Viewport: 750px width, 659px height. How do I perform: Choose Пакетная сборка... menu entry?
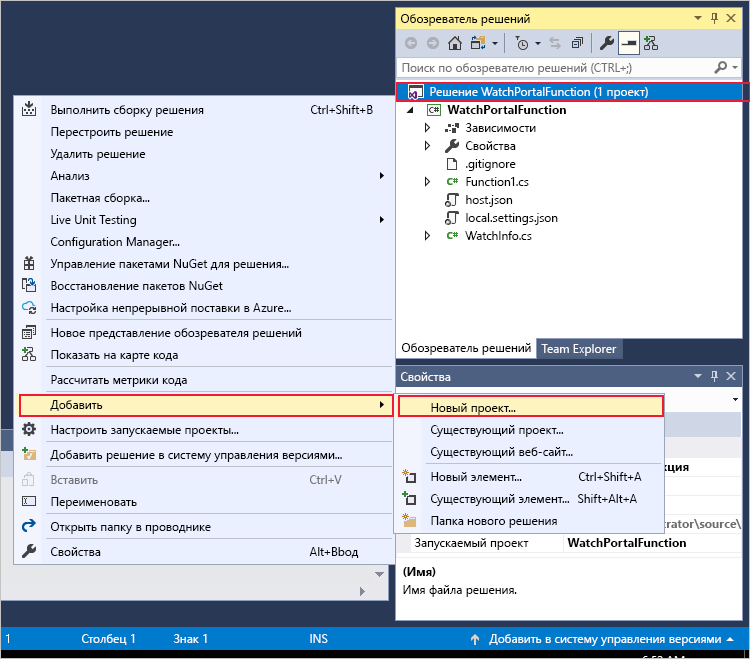coord(206,198)
